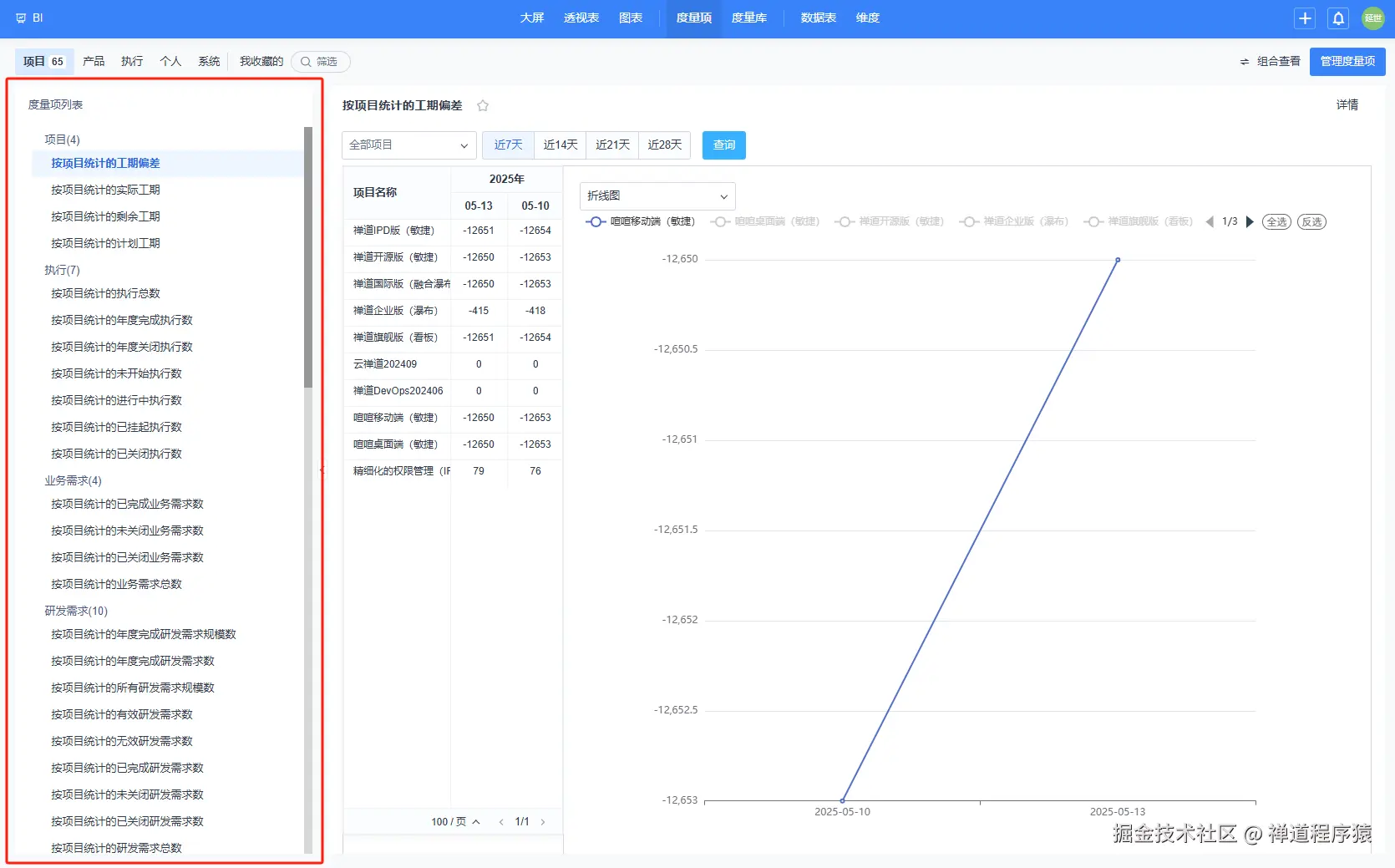Select 按项目统计的未开始执行数 in the list

(116, 374)
